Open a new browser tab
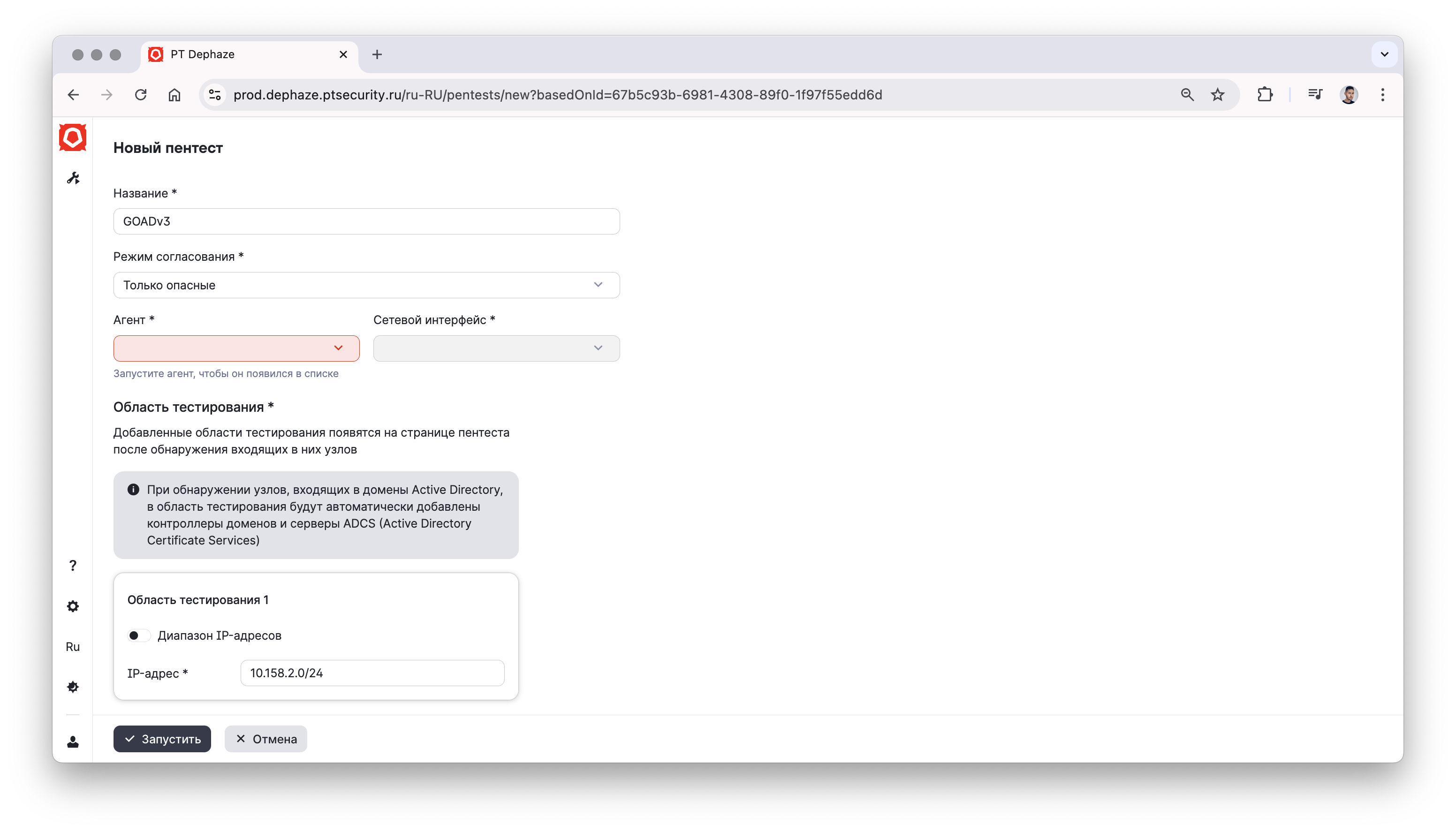Image resolution: width=1456 pixels, height=832 pixels. (377, 54)
